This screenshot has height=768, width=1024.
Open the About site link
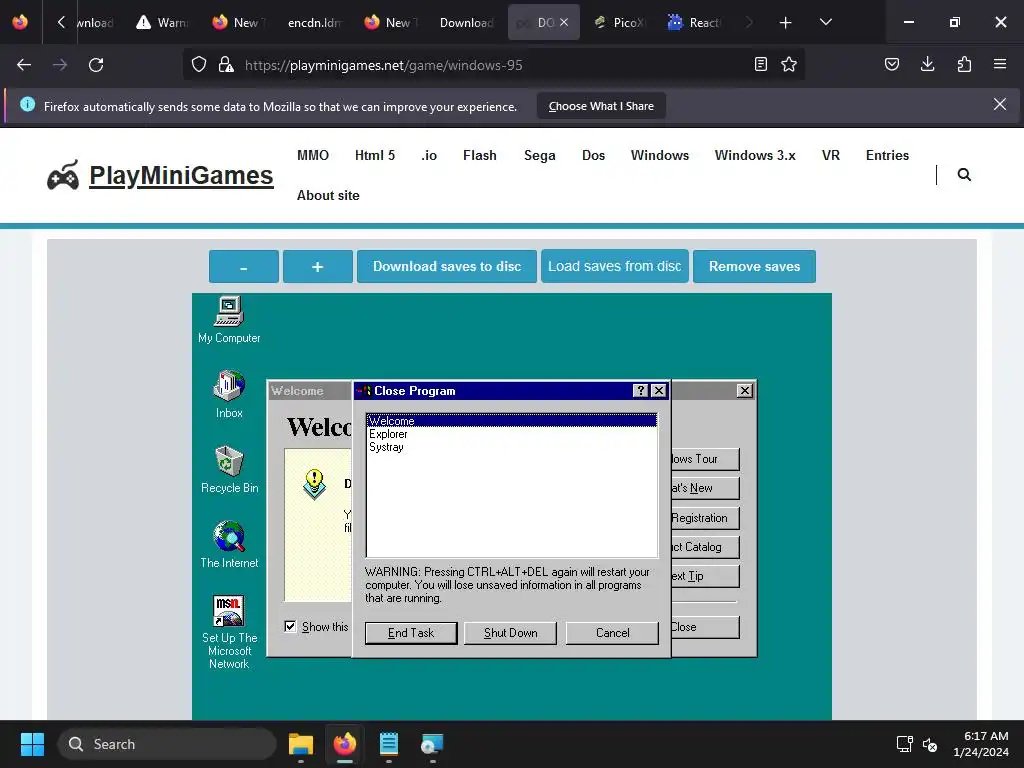(x=328, y=195)
